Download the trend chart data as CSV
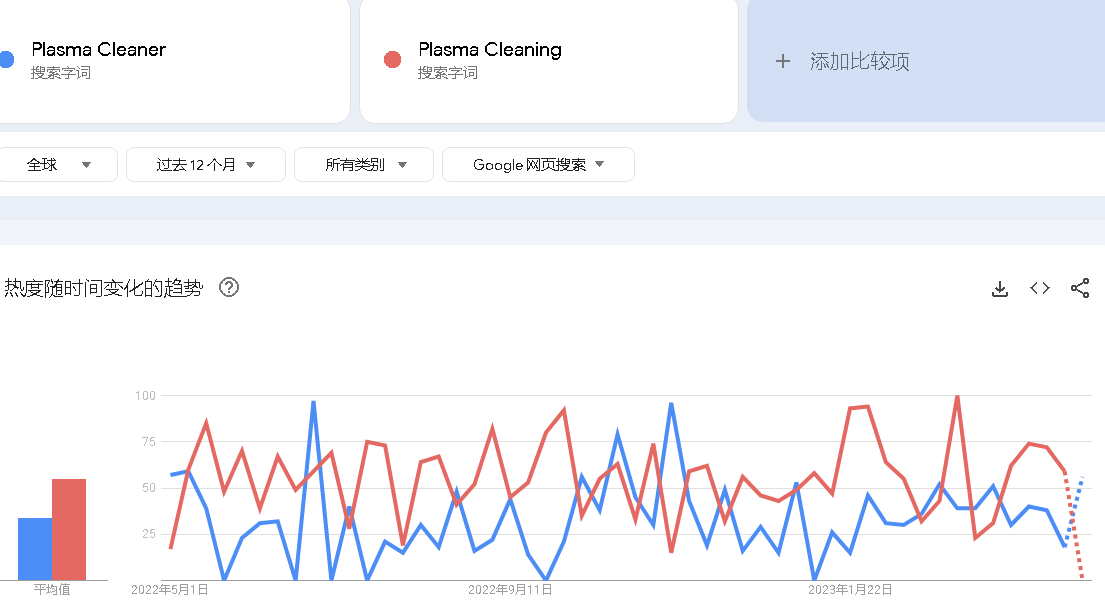Image resolution: width=1105 pixels, height=611 pixels. pos(999,289)
